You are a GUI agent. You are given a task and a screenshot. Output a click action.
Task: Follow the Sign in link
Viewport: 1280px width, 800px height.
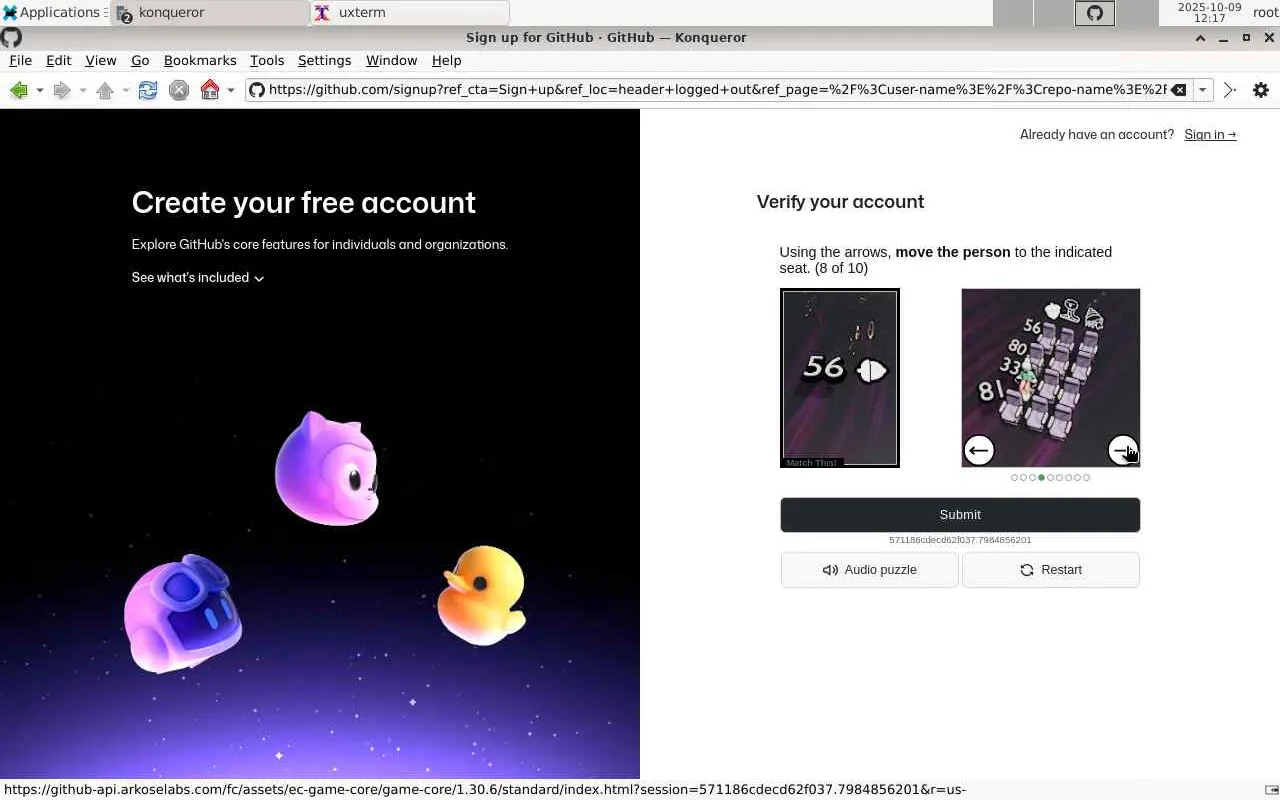[1210, 135]
